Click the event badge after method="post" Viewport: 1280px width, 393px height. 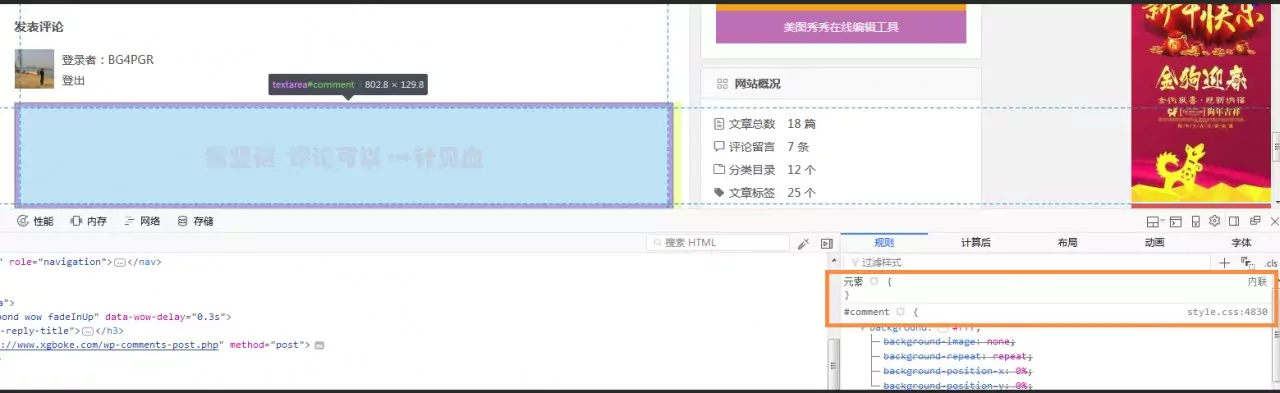pyautogui.click(x=319, y=345)
